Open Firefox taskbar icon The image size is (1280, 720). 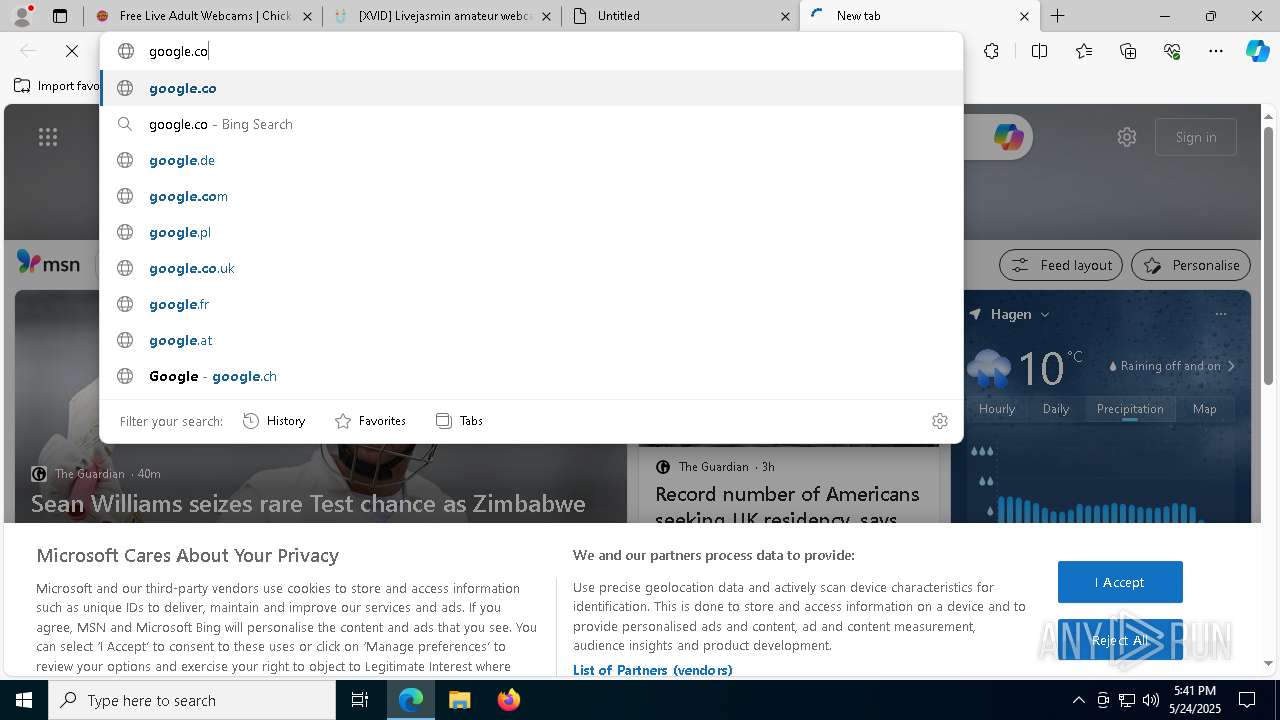pos(508,700)
